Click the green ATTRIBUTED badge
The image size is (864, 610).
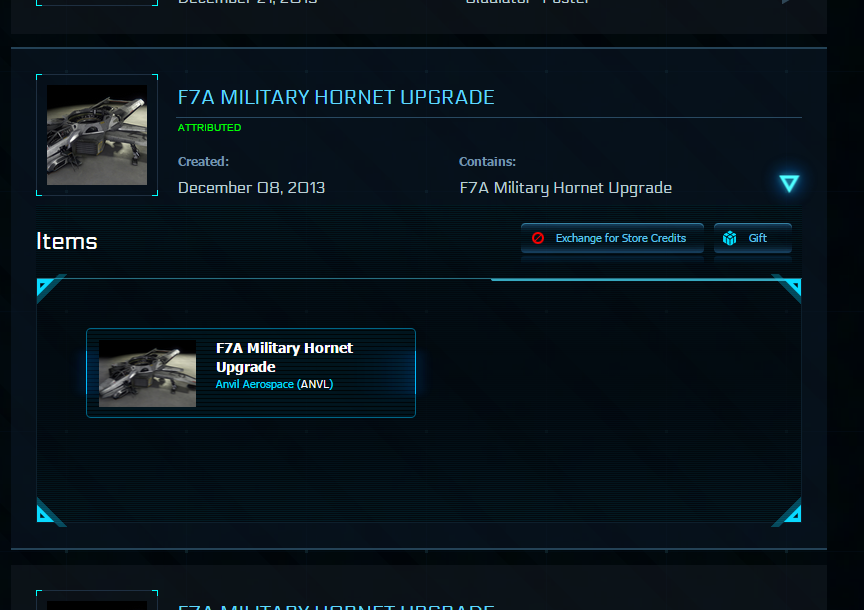coord(209,127)
